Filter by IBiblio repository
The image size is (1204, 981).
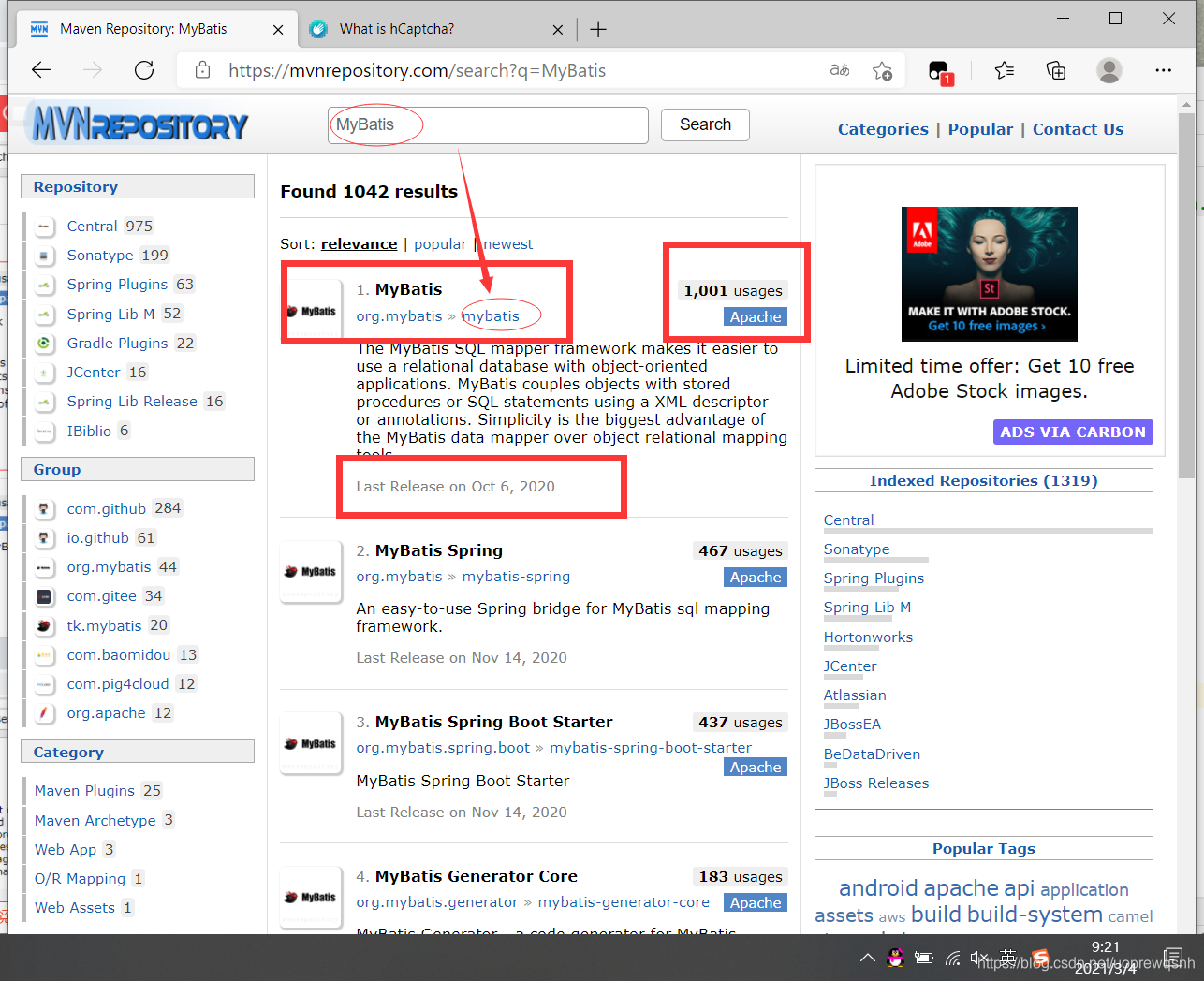point(89,431)
